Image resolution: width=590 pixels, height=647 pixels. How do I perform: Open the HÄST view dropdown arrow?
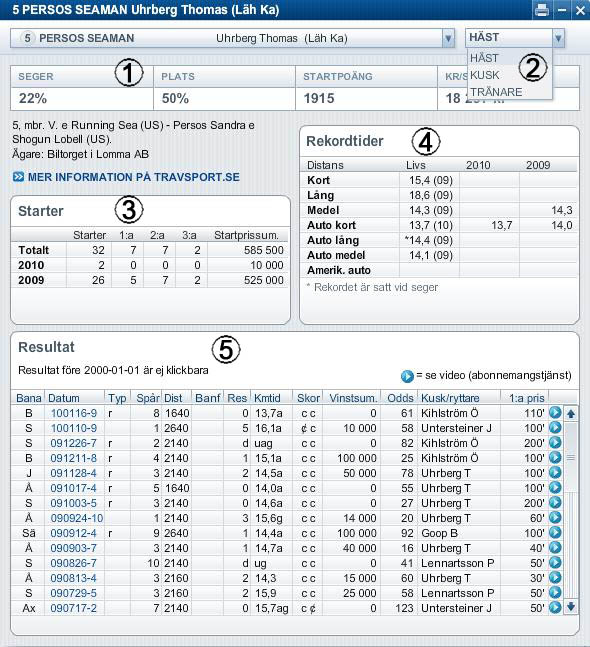click(x=558, y=38)
